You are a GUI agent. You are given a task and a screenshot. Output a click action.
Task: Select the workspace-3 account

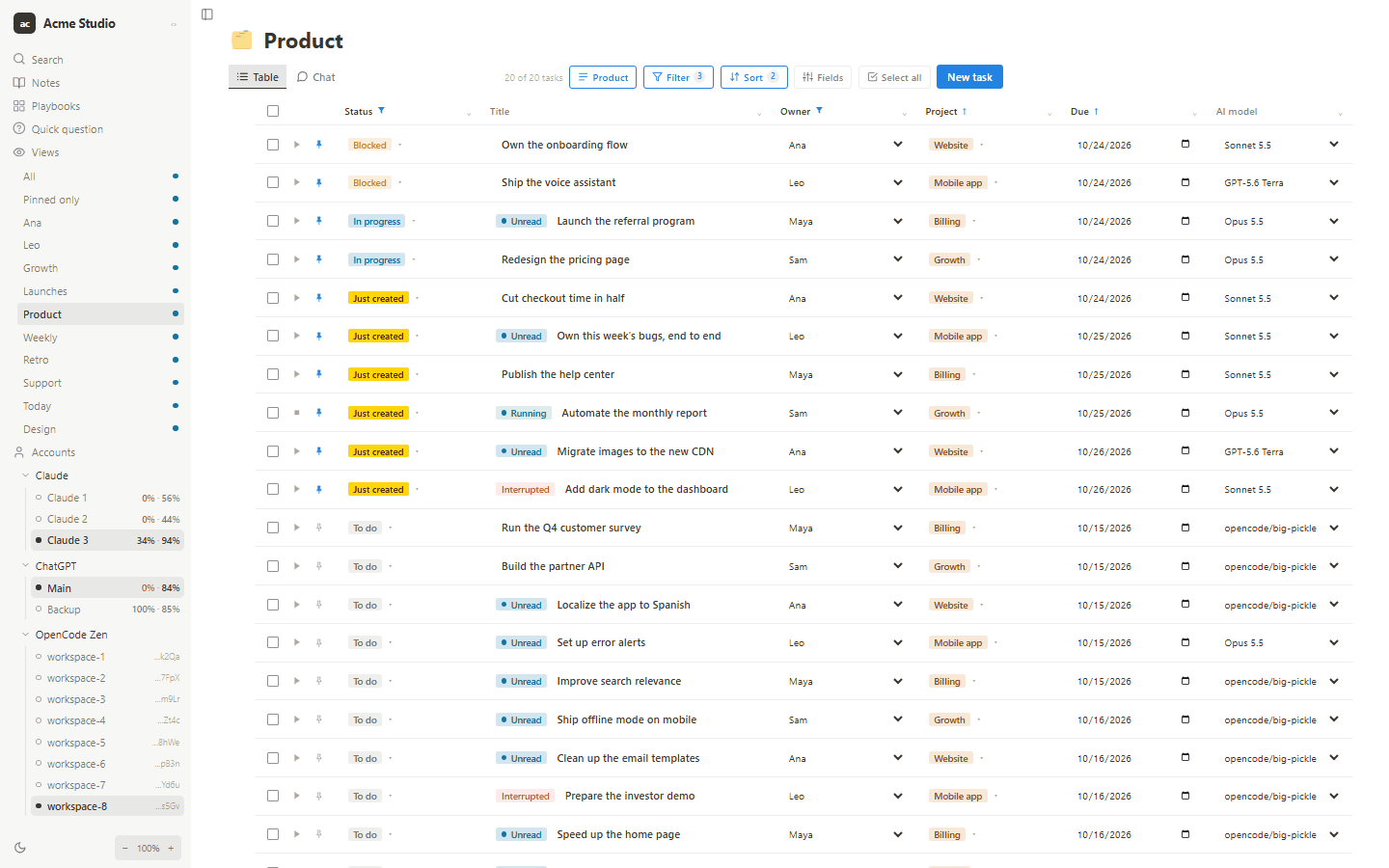point(107,699)
